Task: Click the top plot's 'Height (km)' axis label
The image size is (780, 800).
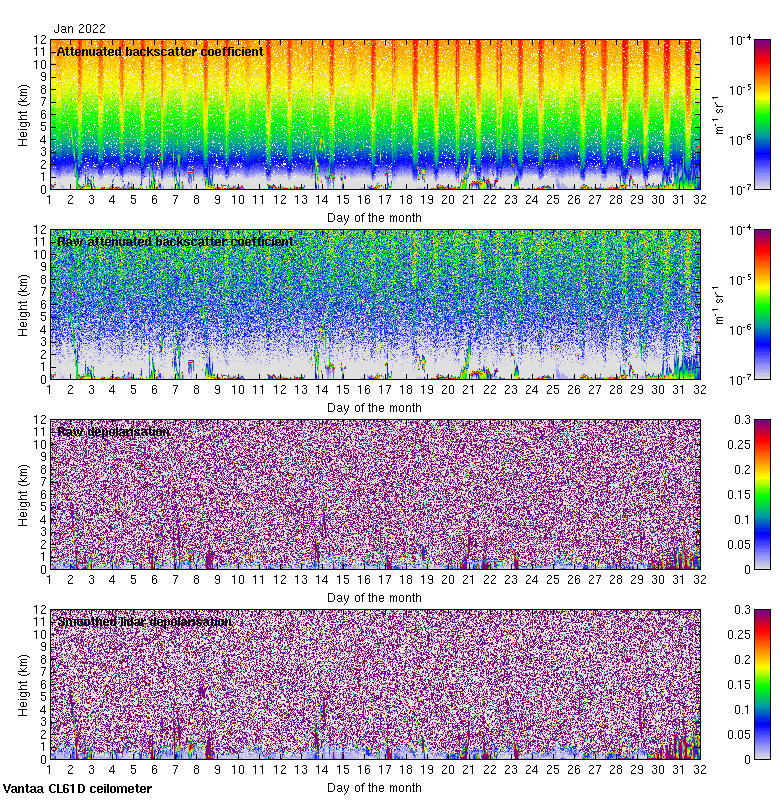Action: pyautogui.click(x=23, y=114)
